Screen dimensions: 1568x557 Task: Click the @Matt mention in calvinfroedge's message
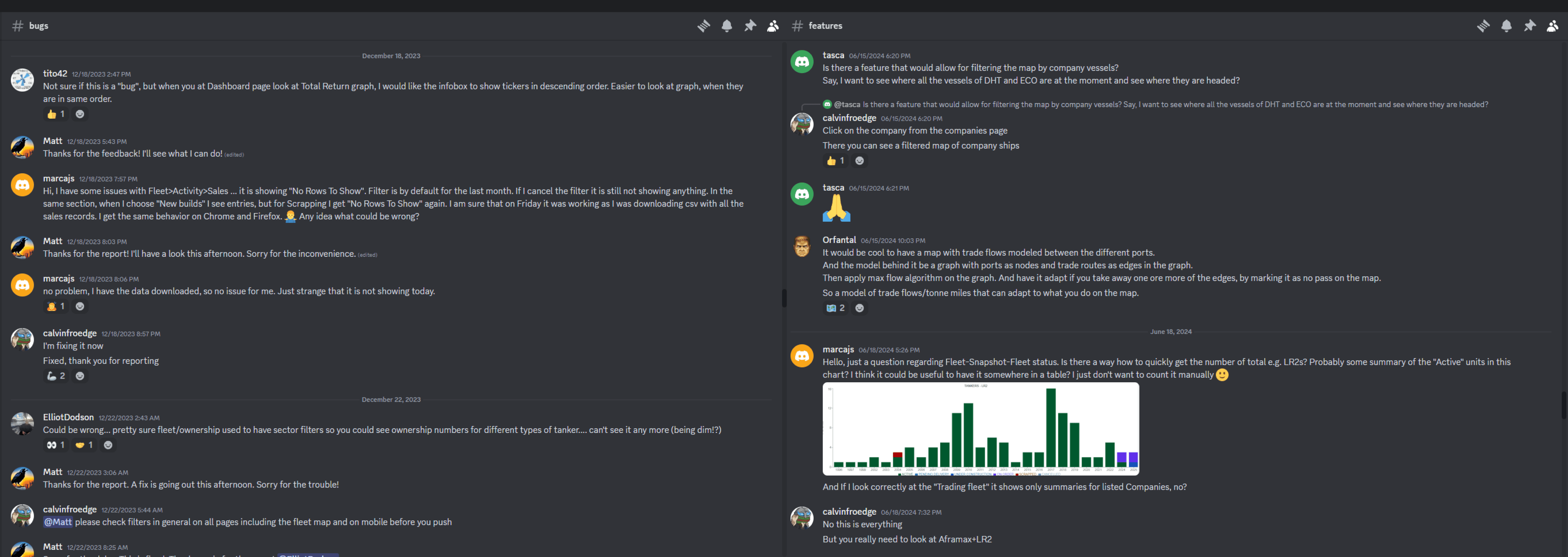pyautogui.click(x=58, y=522)
